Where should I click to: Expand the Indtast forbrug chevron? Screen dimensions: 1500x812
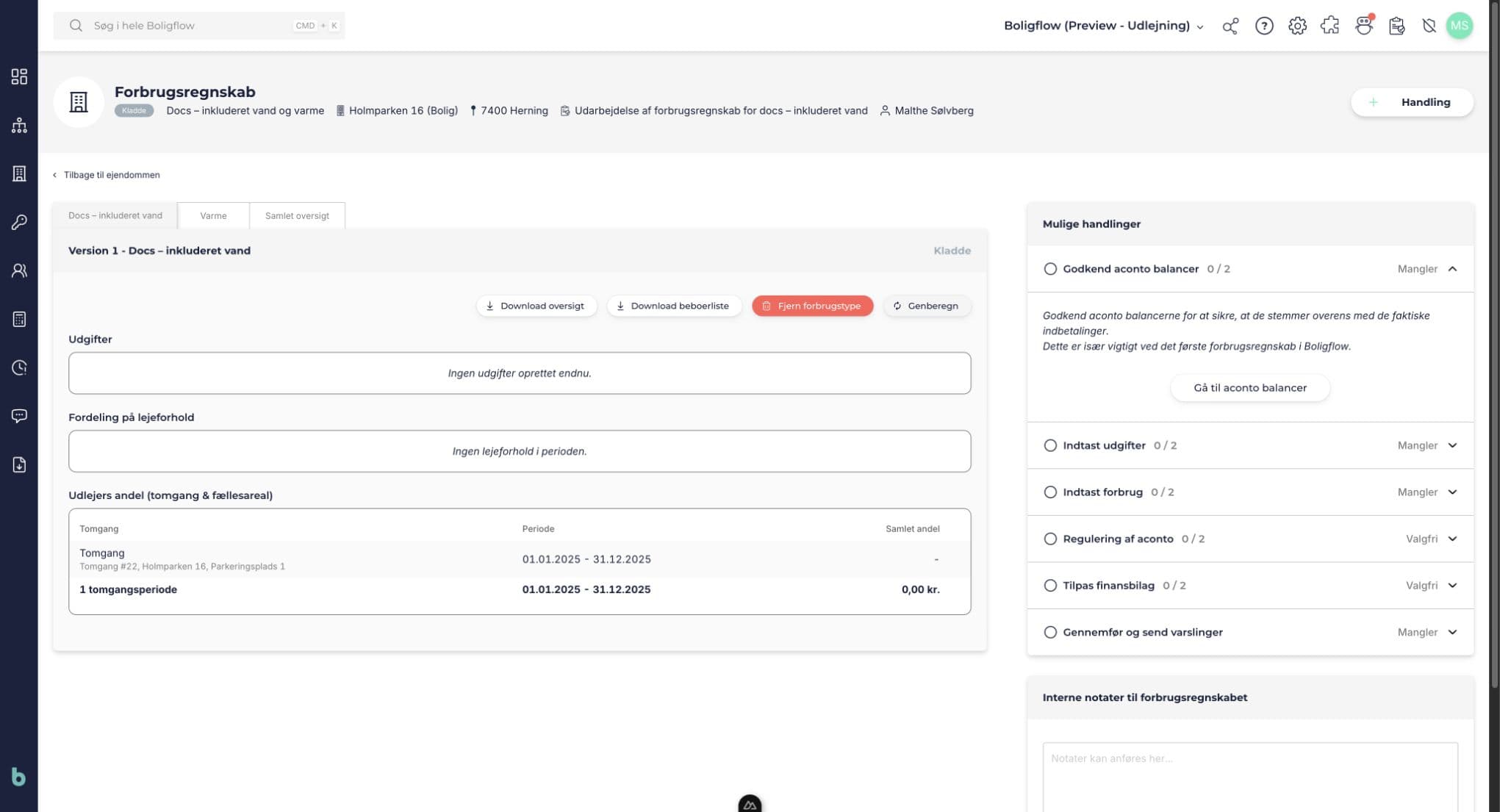(x=1452, y=492)
